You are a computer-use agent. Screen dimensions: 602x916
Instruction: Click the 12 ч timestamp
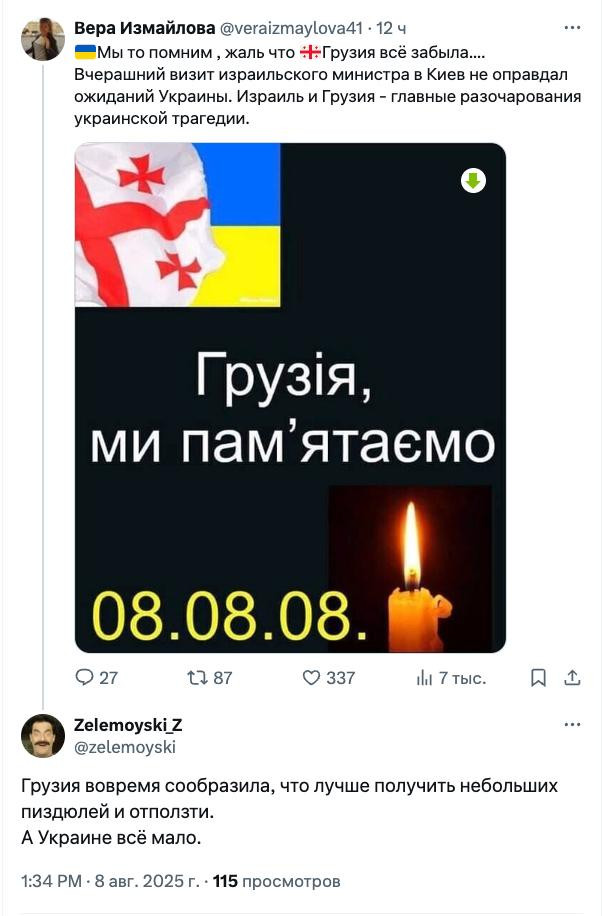(391, 27)
